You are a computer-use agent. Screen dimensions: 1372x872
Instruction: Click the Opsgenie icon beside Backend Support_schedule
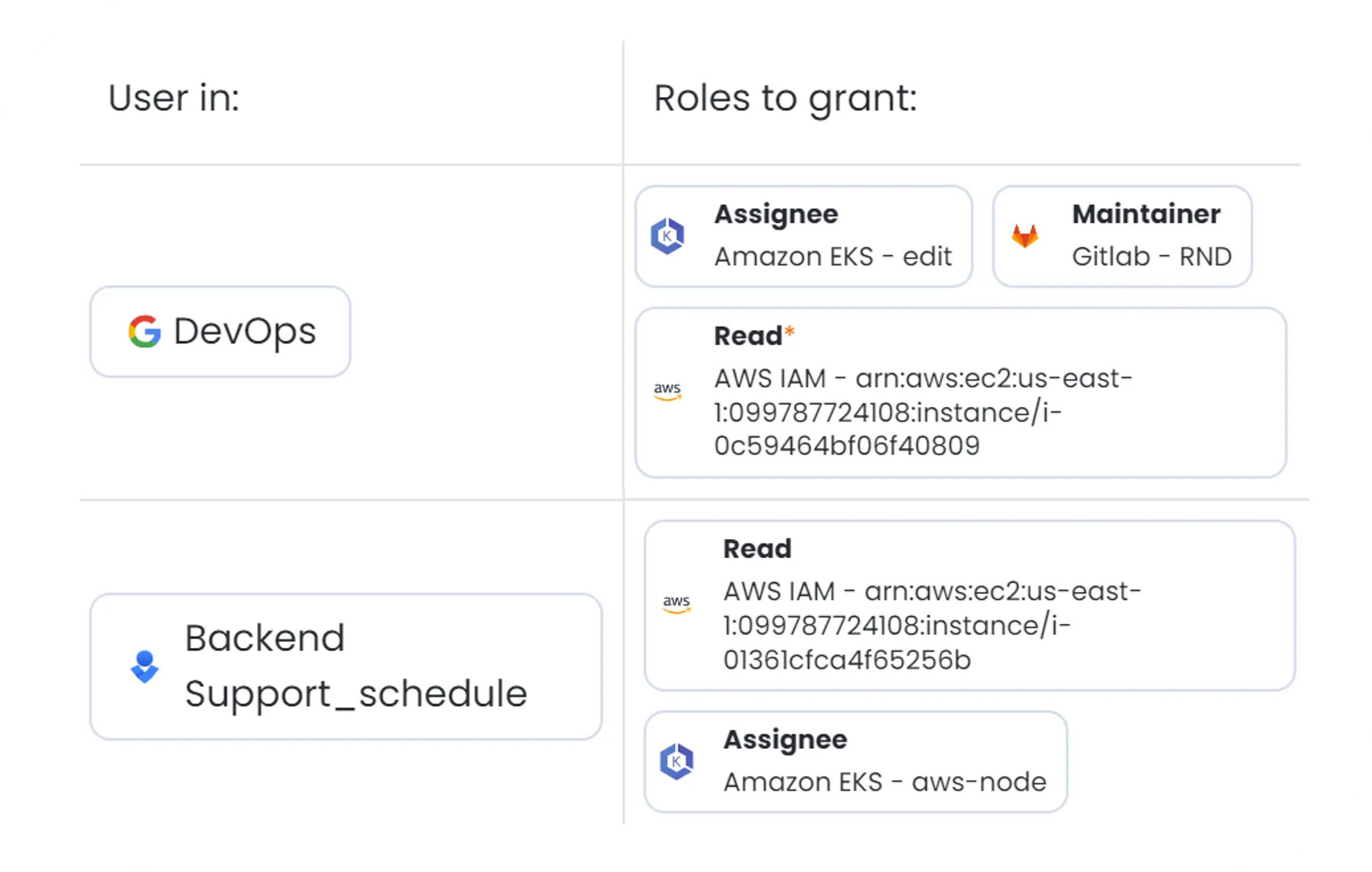point(145,667)
